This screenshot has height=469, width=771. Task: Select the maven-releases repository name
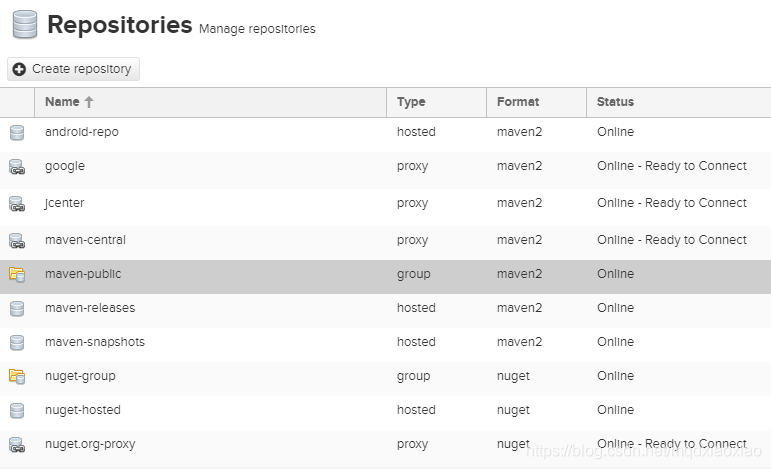(90, 308)
